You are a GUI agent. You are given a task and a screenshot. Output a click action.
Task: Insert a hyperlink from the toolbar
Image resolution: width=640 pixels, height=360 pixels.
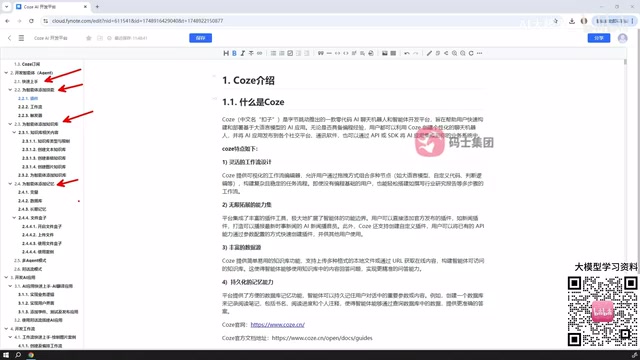point(259,53)
